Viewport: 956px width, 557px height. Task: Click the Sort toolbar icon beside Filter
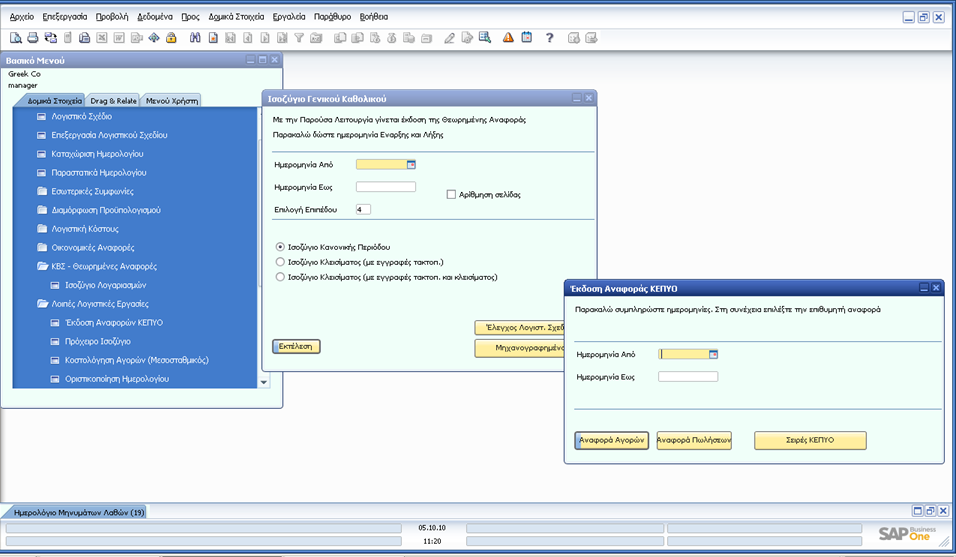(x=316, y=38)
